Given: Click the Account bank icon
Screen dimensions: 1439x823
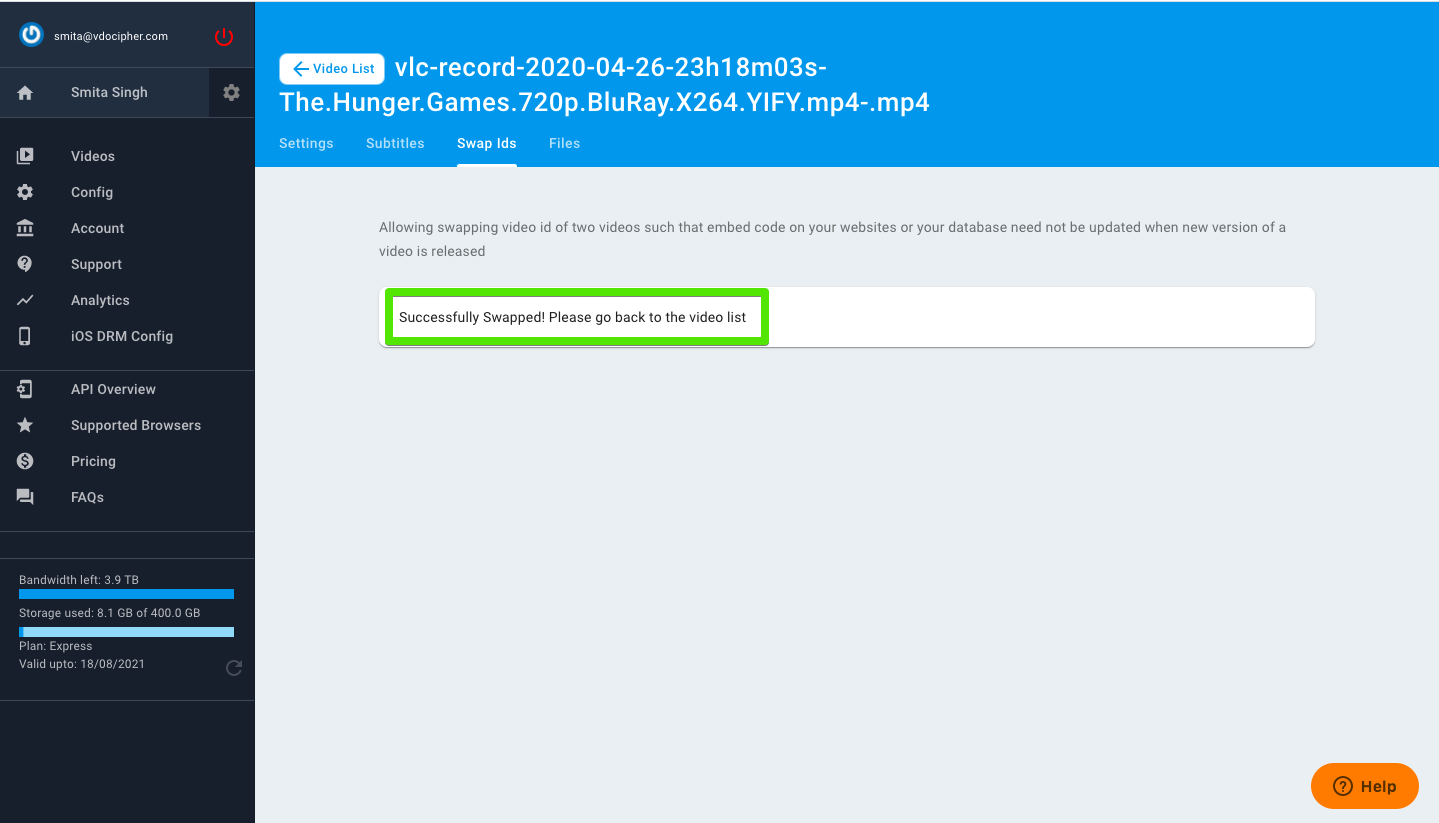Looking at the screenshot, I should [25, 228].
